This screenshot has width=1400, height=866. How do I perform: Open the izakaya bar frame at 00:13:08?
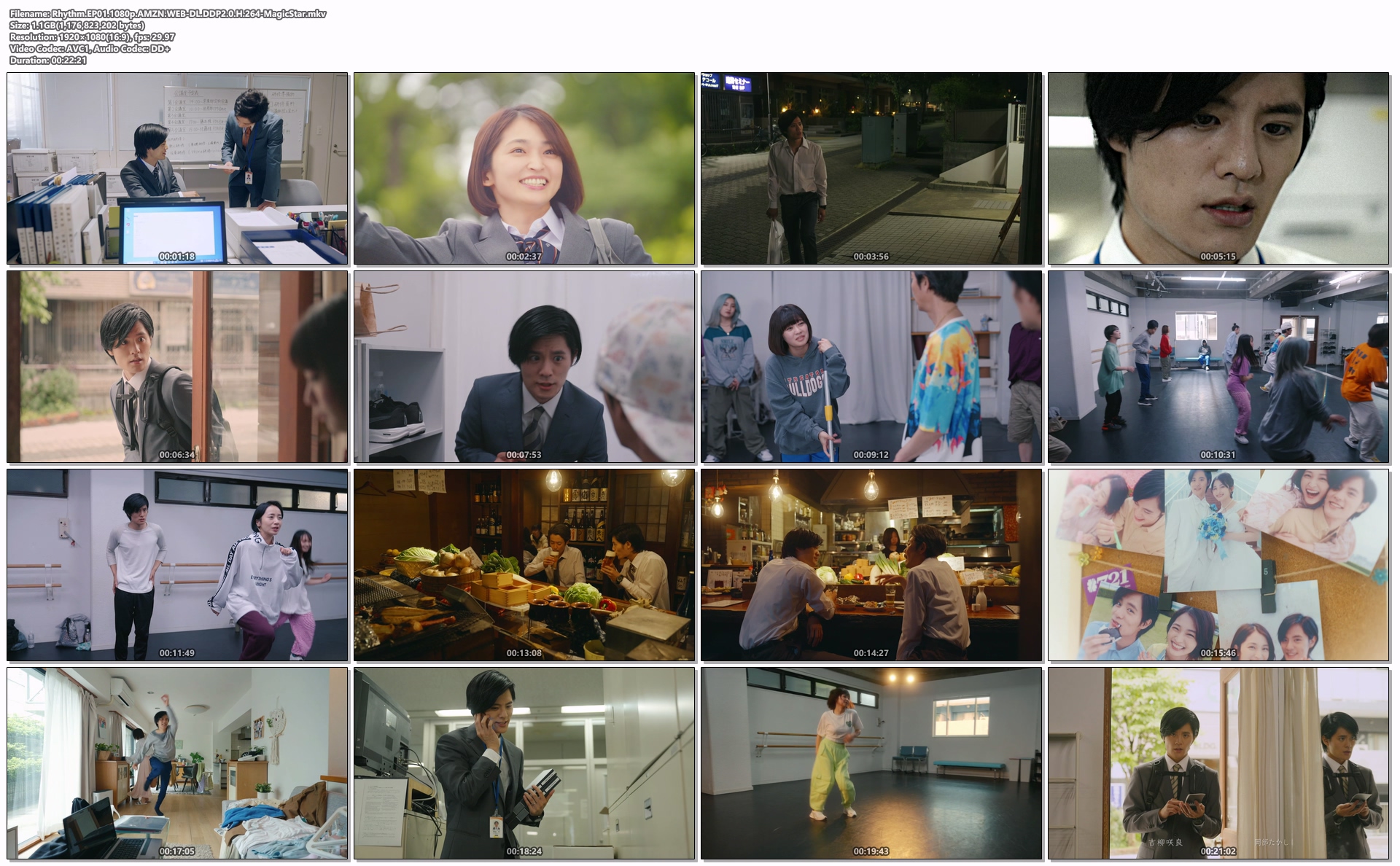point(524,565)
